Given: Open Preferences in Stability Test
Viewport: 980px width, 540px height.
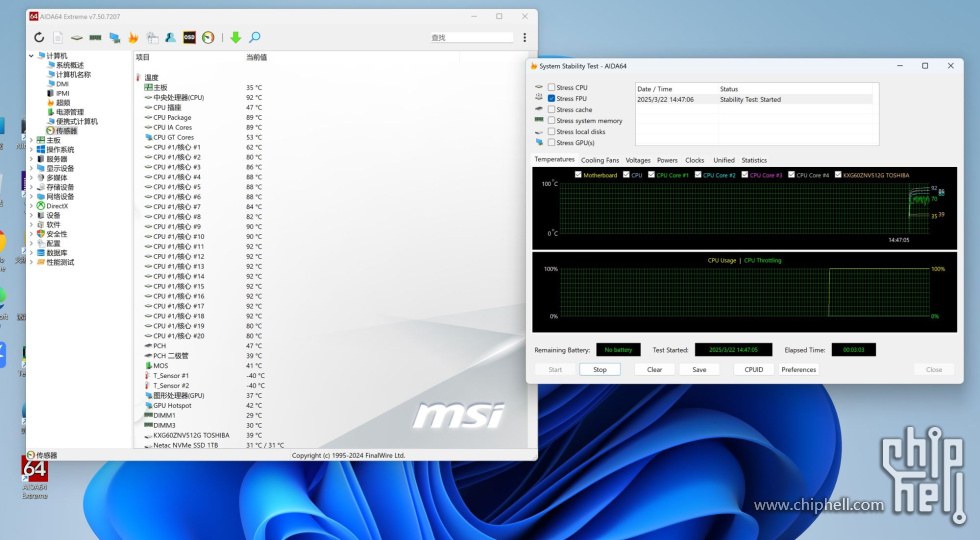Looking at the screenshot, I should click(x=798, y=369).
